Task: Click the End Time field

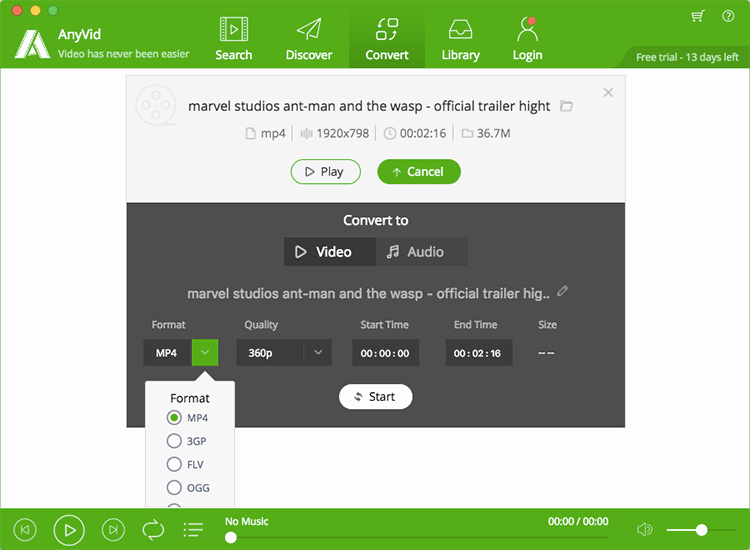Action: (x=479, y=352)
